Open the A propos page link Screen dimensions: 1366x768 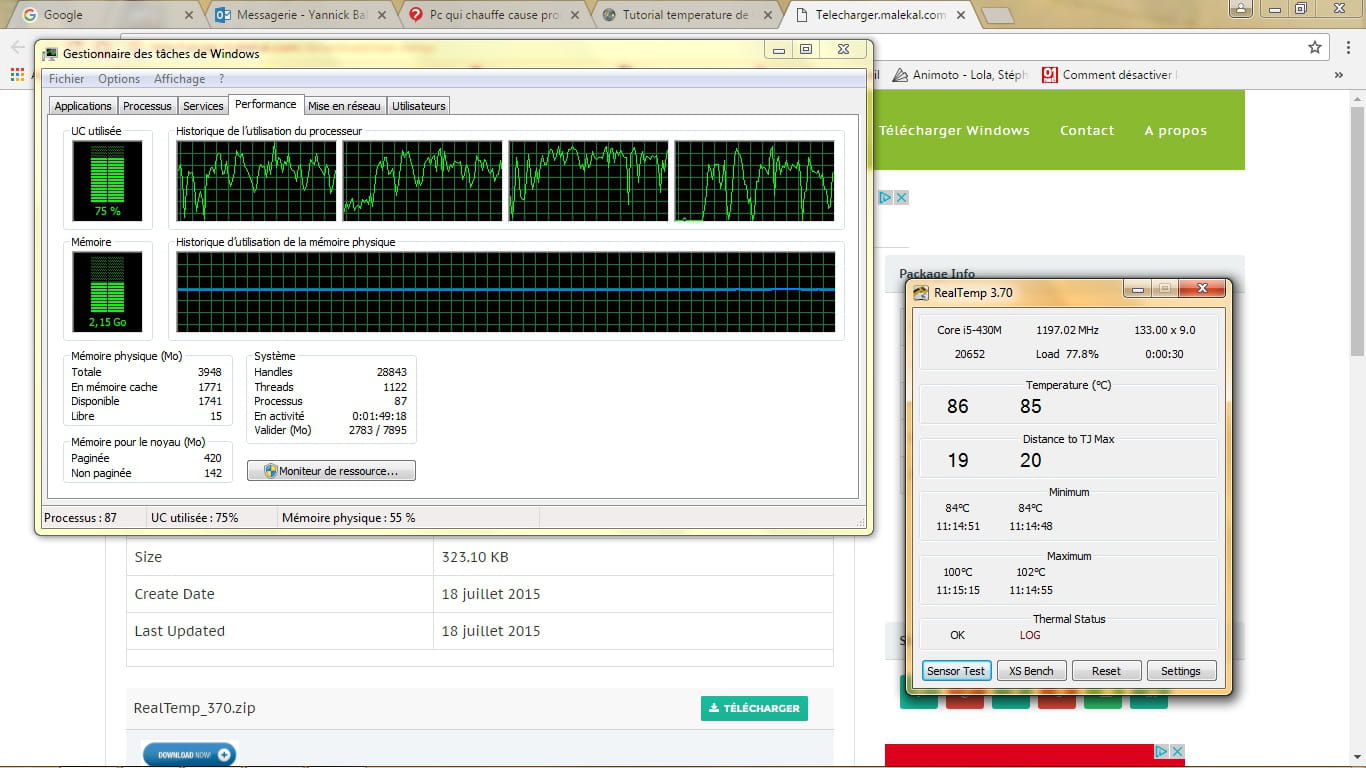(x=1176, y=130)
